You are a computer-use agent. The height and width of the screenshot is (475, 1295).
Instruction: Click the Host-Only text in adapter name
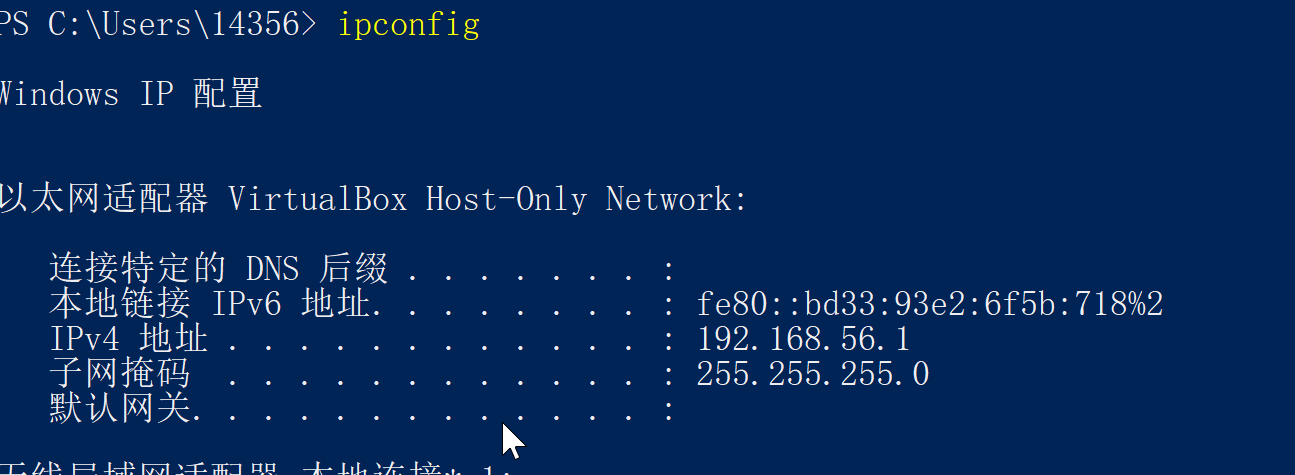point(506,199)
